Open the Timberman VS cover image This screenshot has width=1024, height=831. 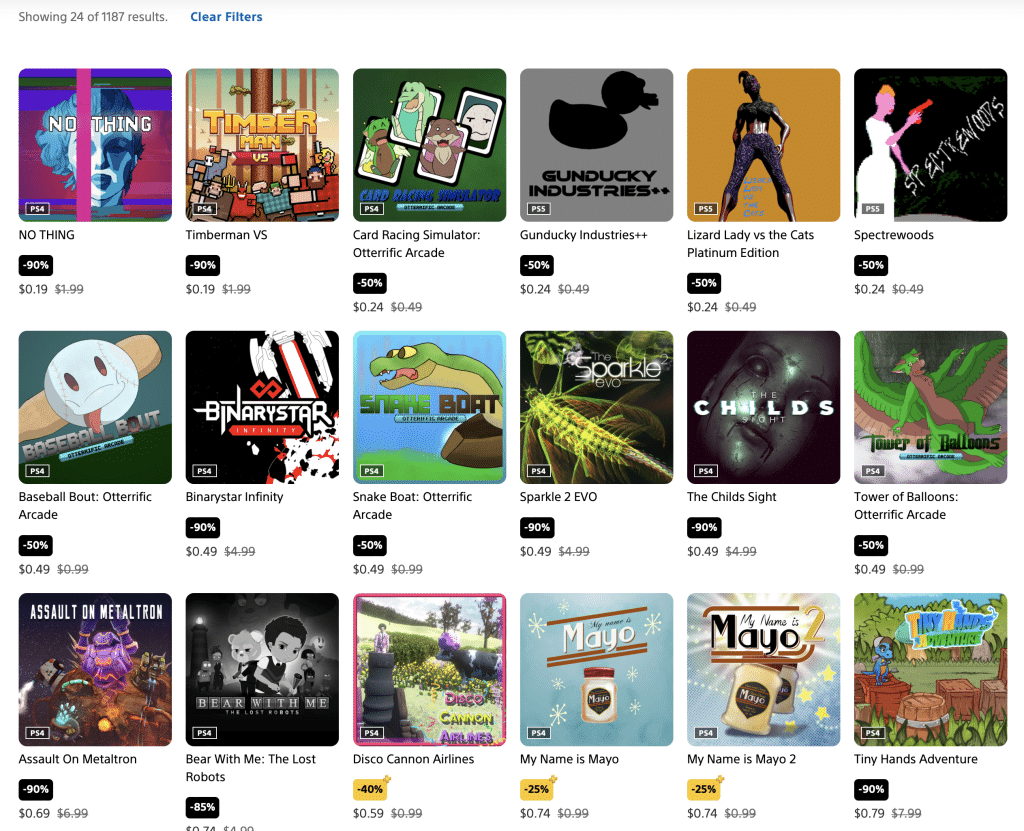(262, 145)
